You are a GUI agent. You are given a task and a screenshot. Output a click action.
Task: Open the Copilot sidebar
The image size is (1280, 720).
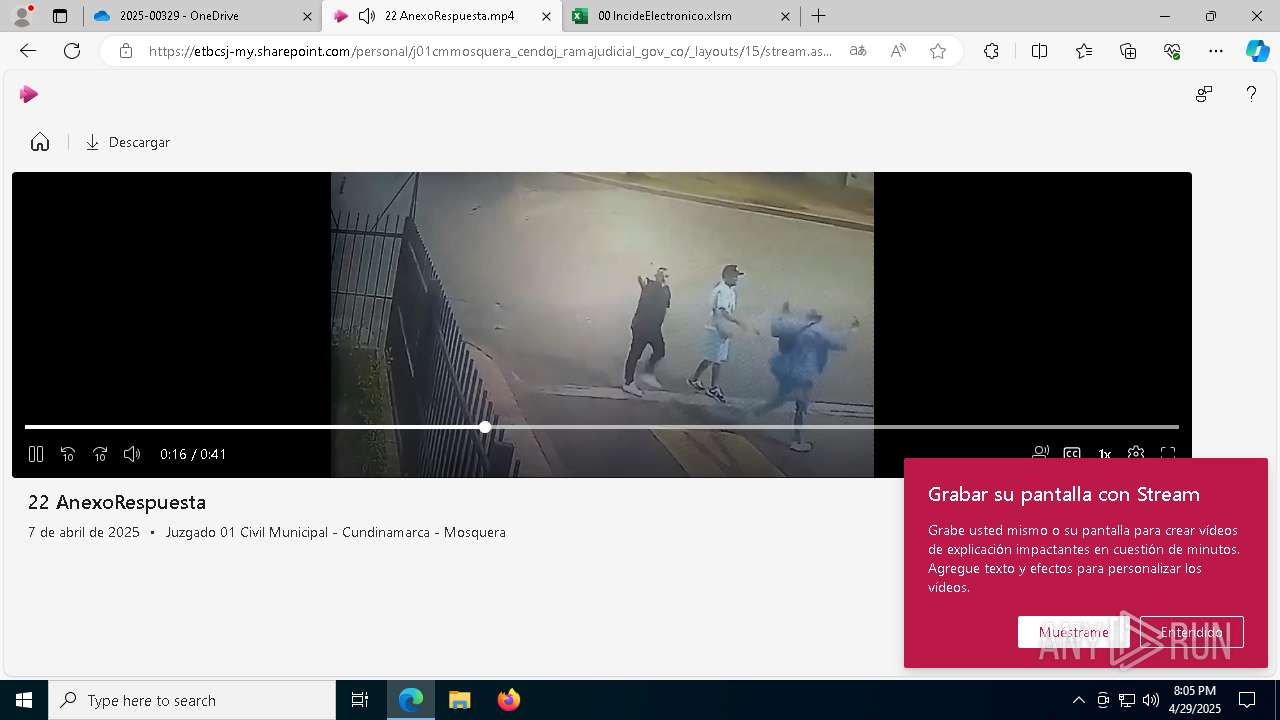coord(1257,51)
